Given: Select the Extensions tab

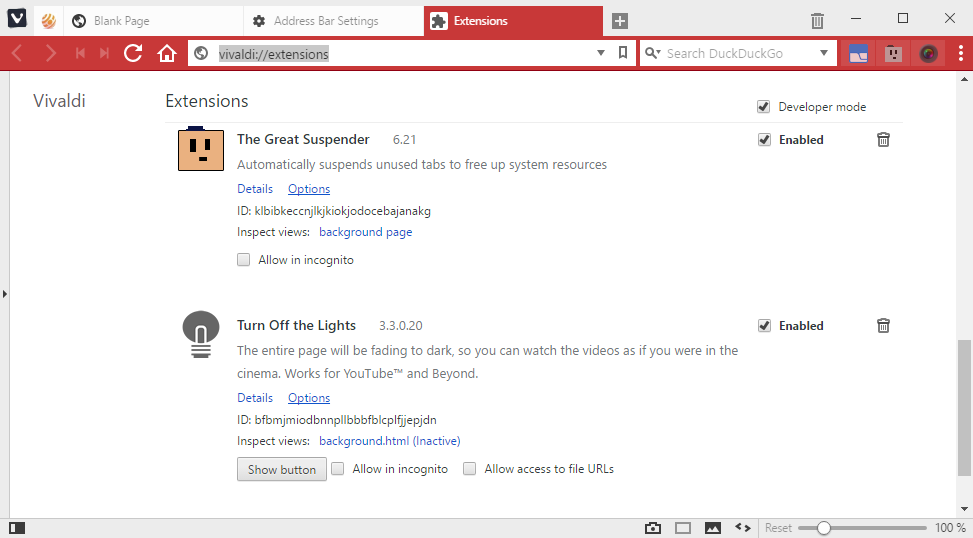Looking at the screenshot, I should pos(513,21).
